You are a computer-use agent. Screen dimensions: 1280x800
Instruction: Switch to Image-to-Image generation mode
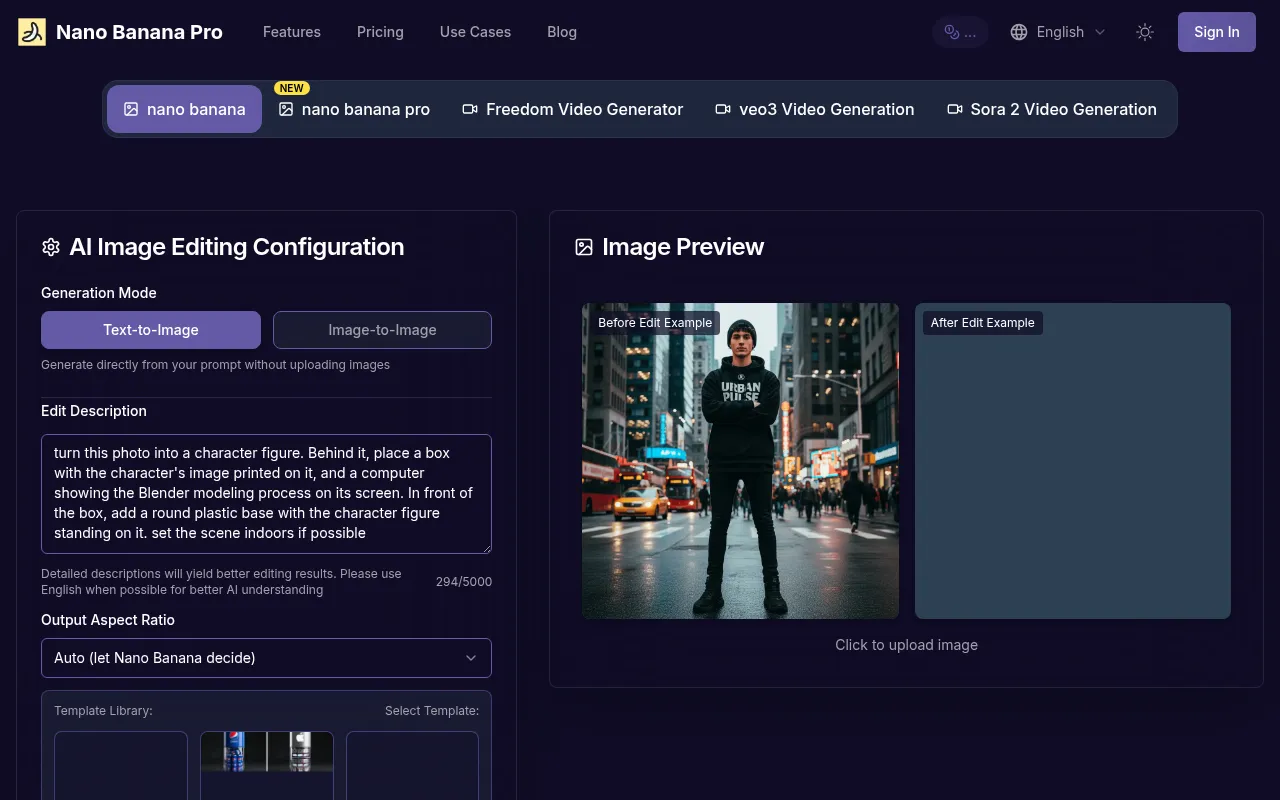382,330
